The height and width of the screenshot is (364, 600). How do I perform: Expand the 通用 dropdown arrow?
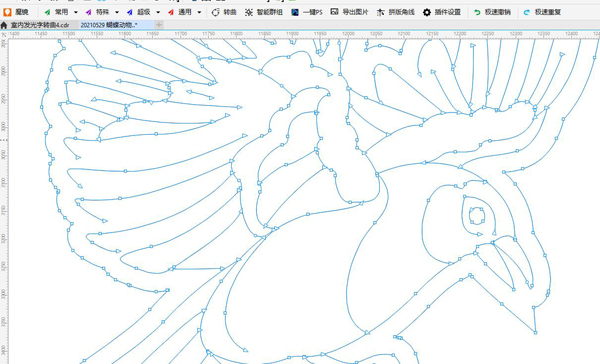point(199,12)
